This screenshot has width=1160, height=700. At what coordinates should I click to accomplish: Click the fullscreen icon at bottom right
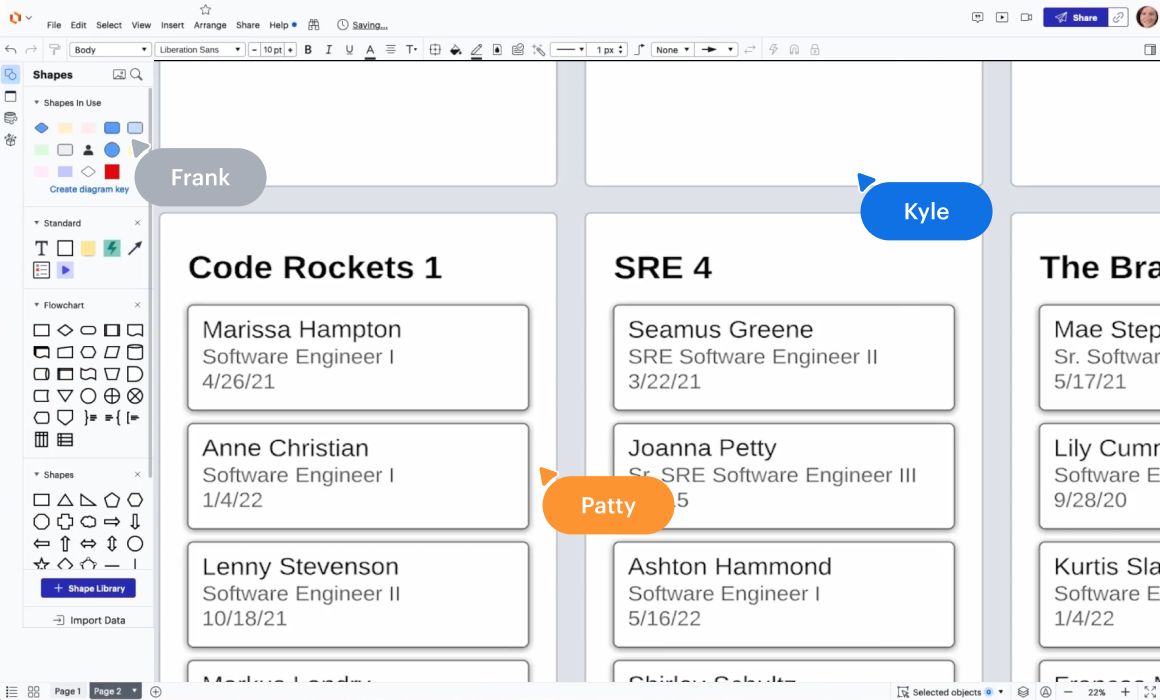pos(1149,692)
